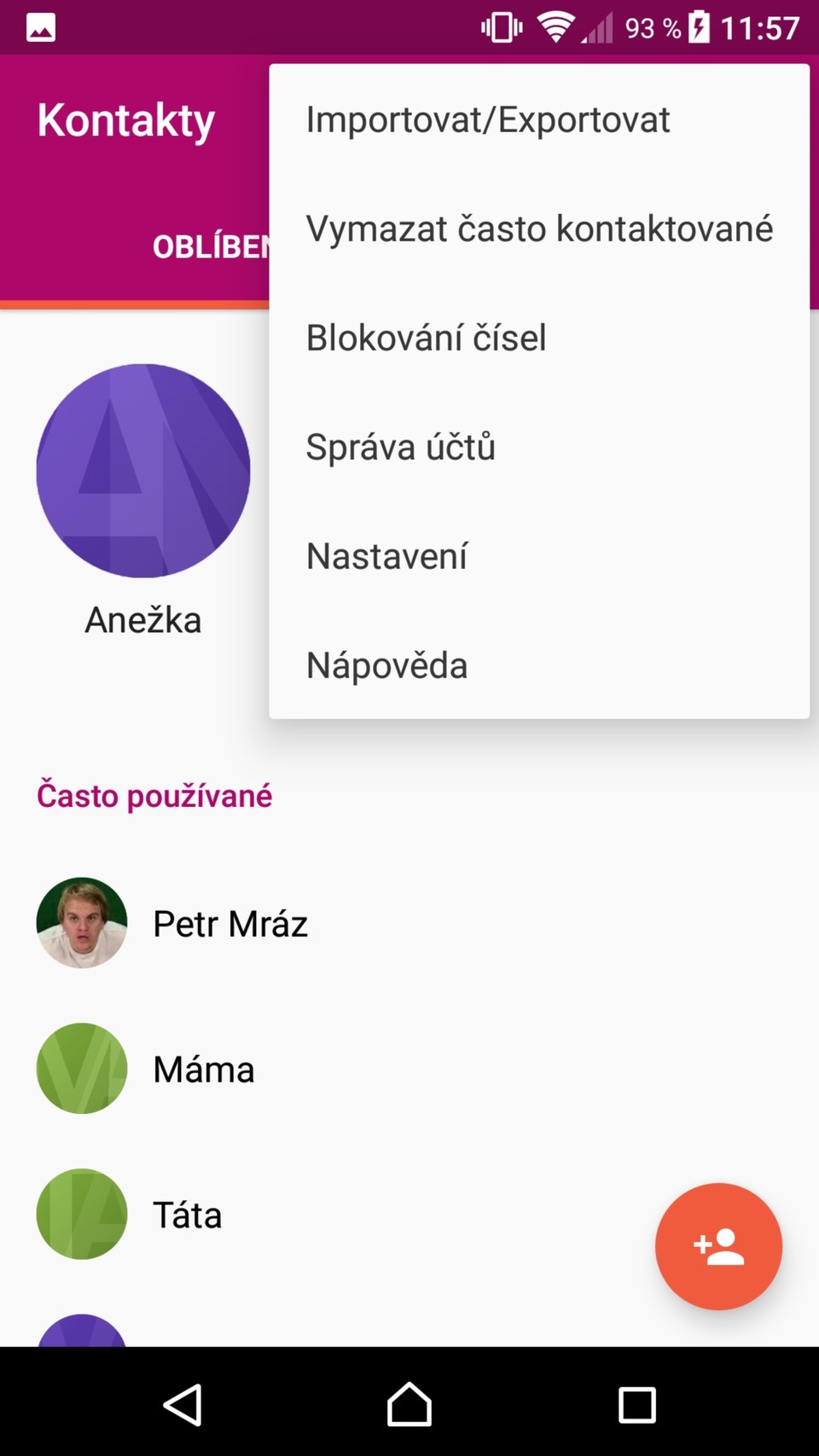
Task: Select Vymazat často kontaktované menu item
Action: coord(539,229)
